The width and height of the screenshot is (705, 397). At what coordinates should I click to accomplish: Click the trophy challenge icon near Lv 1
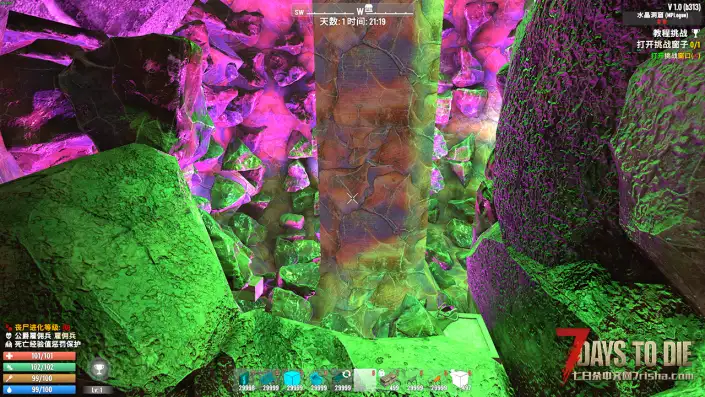(98, 370)
